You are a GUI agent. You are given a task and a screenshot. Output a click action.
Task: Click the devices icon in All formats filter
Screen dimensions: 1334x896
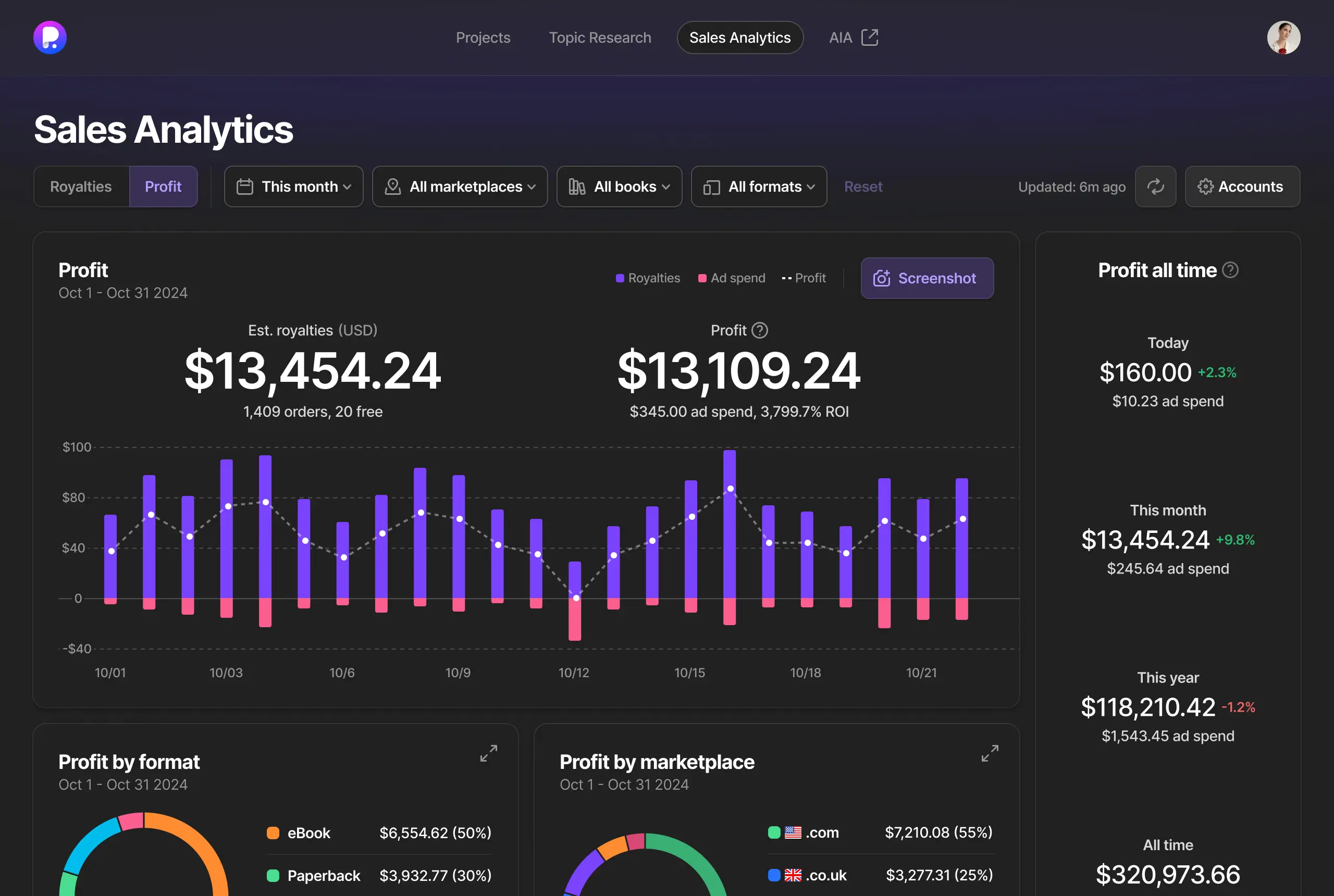pos(711,187)
